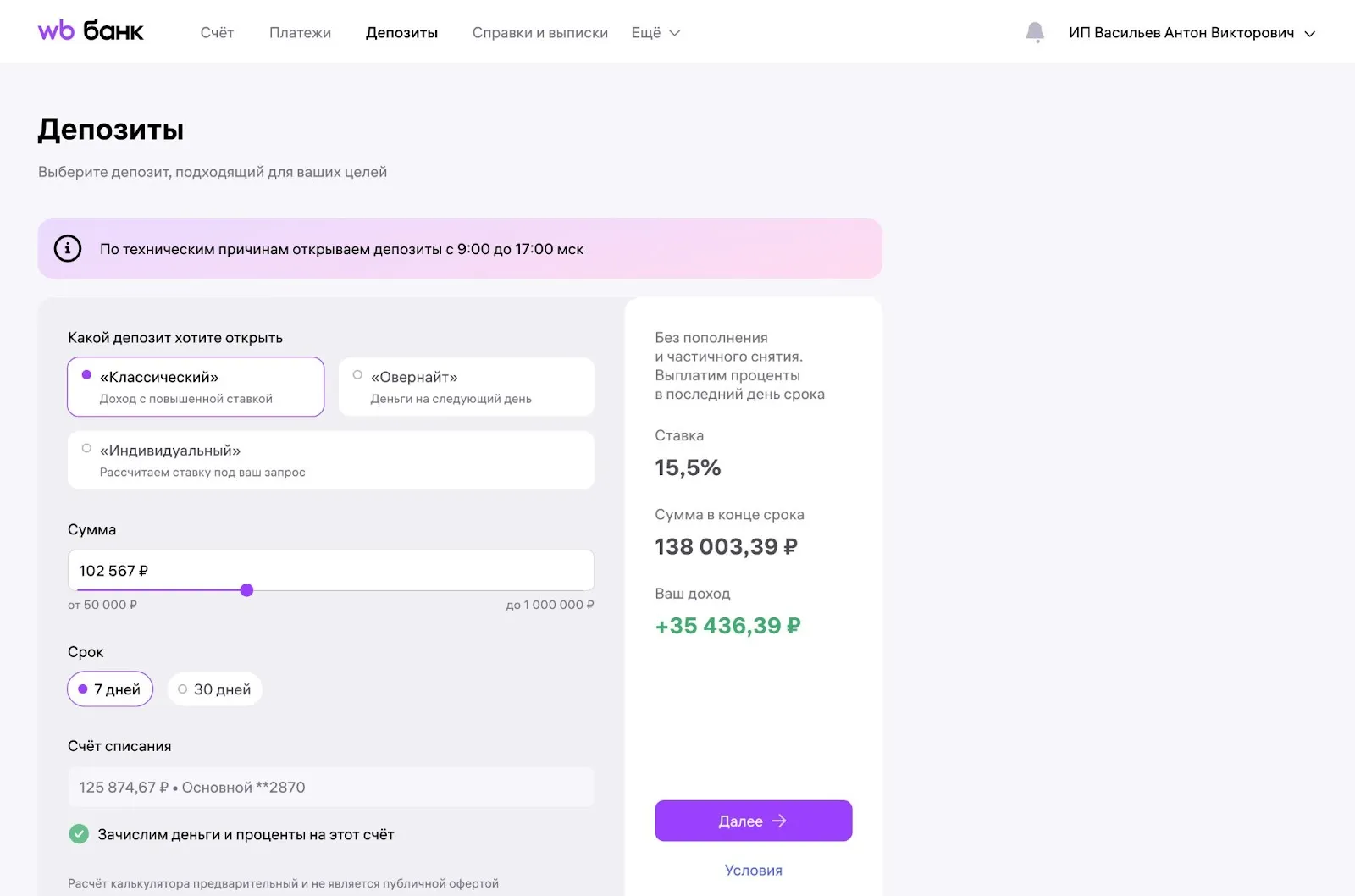Choose the «Индивидуальный» deposit option
1355x896 pixels.
pyautogui.click(x=330, y=461)
